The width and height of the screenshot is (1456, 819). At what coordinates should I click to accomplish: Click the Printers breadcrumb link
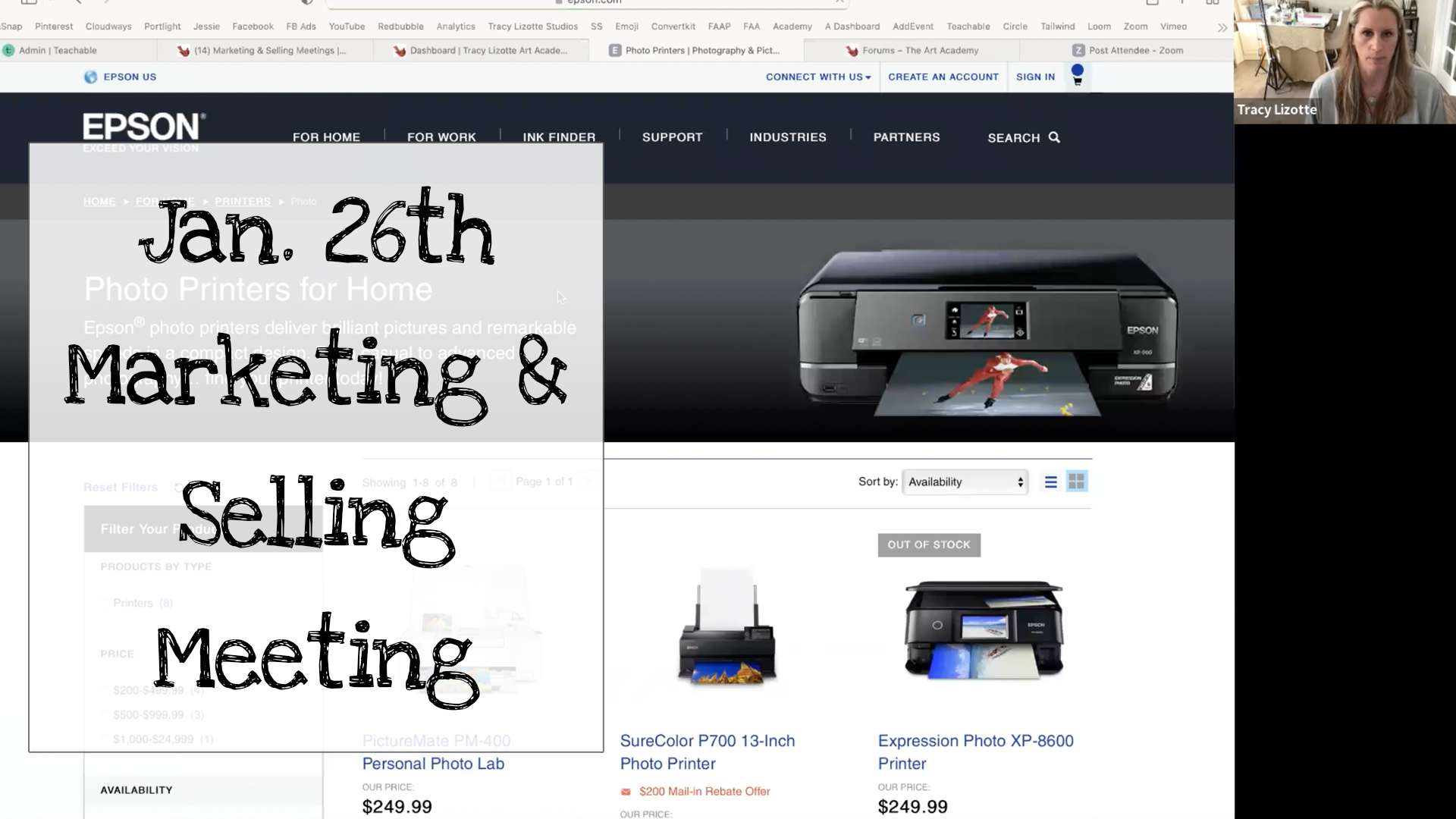coord(242,202)
